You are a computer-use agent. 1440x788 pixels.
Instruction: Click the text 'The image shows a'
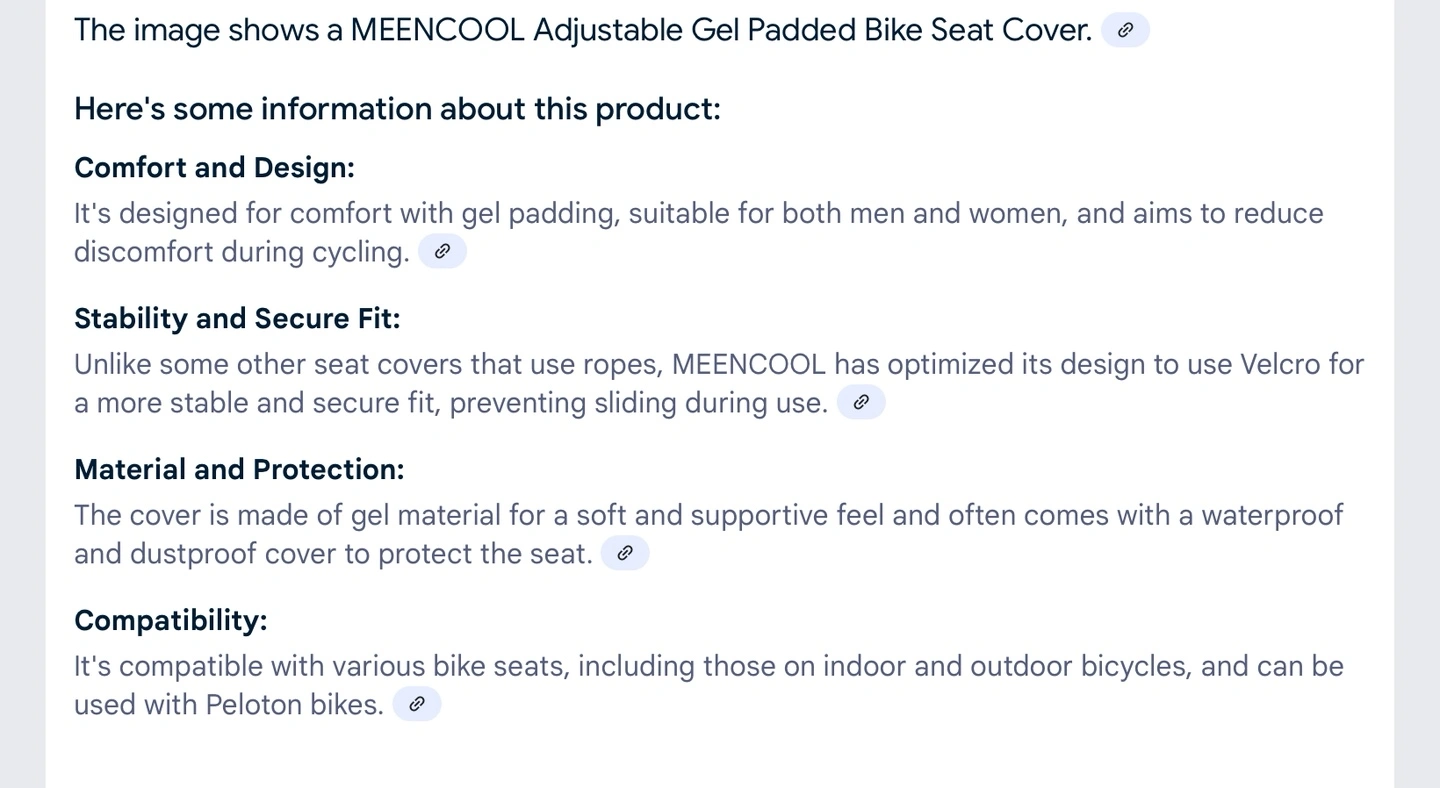point(208,30)
